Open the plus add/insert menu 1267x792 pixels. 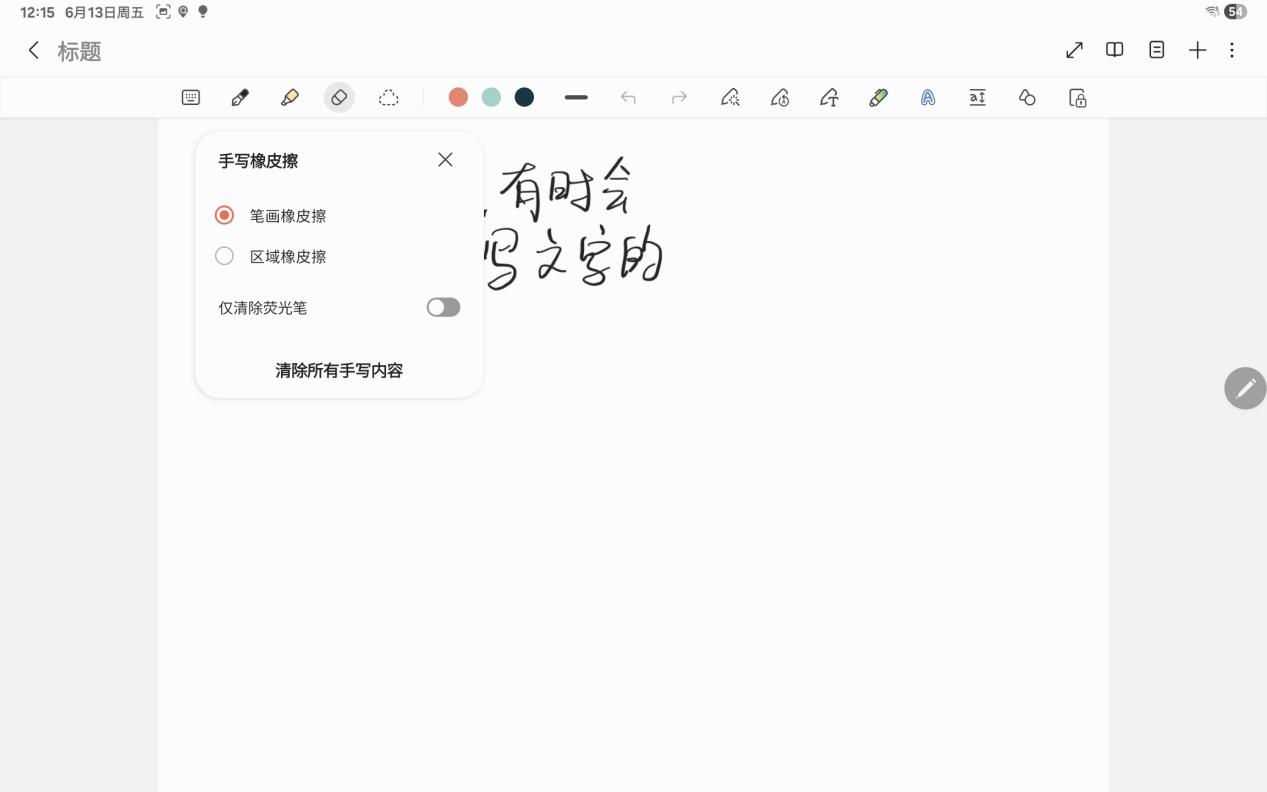(x=1197, y=50)
